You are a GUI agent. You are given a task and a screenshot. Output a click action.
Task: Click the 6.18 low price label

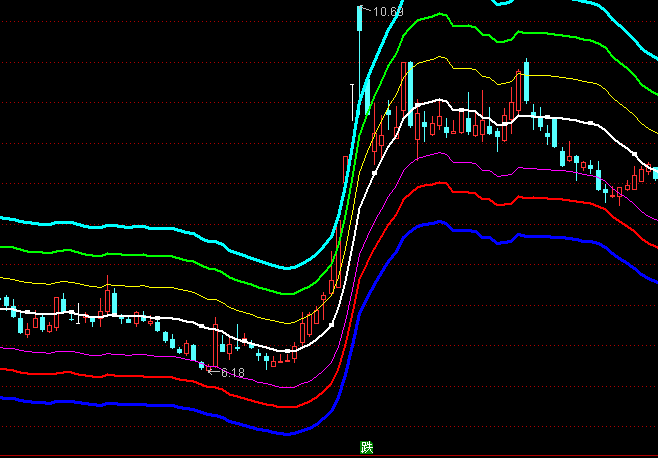point(232,372)
